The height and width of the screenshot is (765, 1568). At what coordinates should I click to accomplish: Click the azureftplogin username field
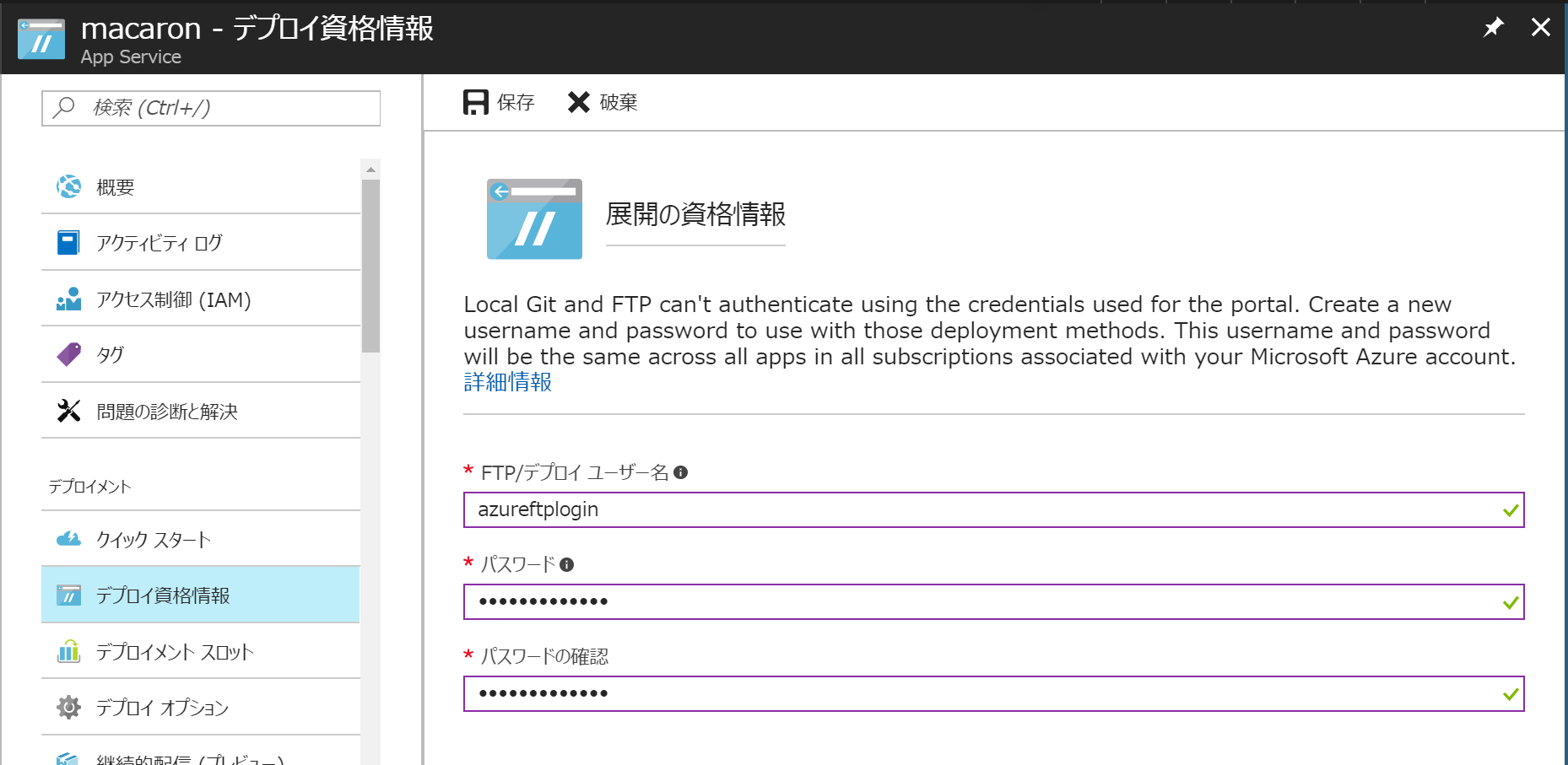[993, 509]
